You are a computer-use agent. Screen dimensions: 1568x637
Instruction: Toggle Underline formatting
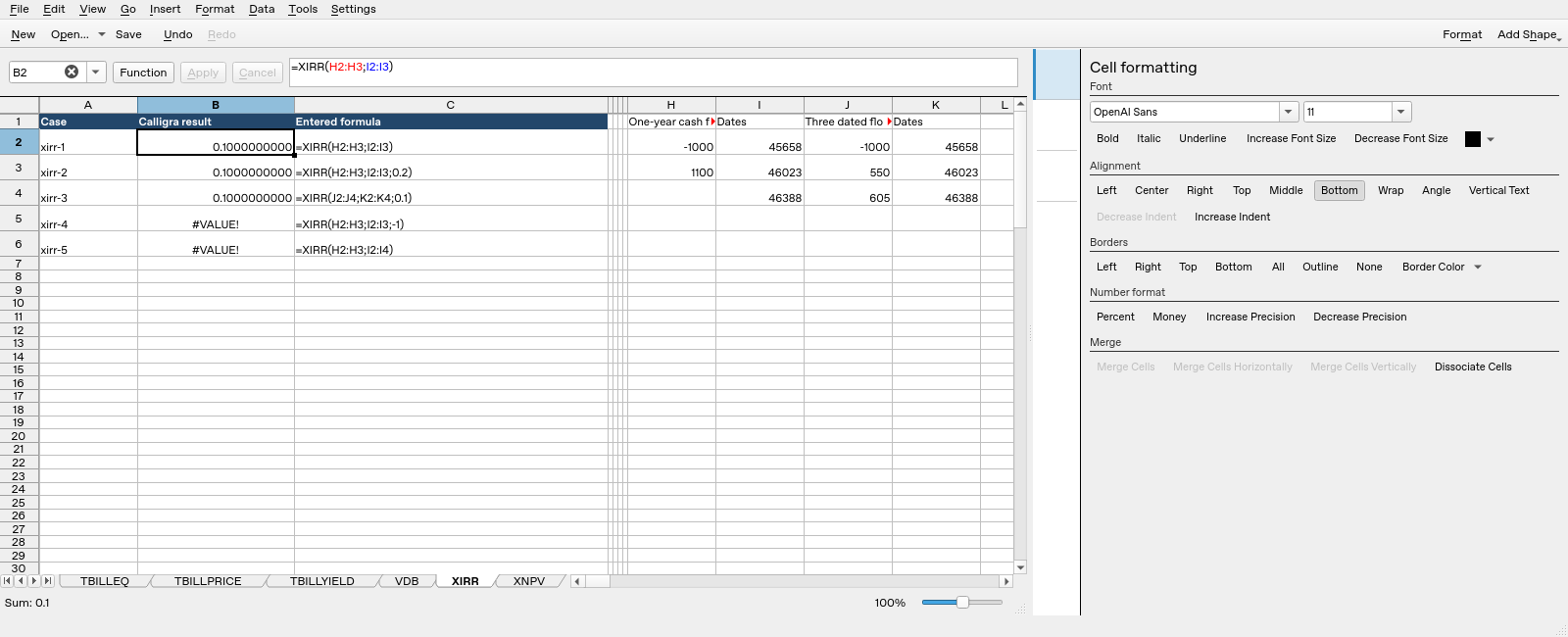tap(1202, 138)
